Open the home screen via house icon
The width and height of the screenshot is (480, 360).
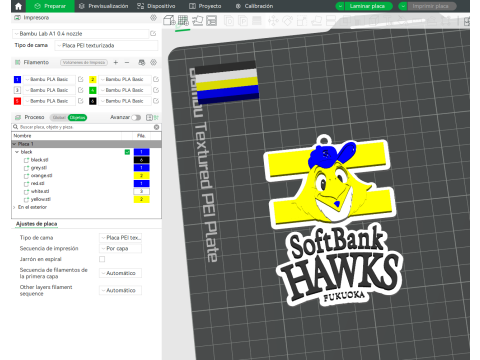point(18,6)
